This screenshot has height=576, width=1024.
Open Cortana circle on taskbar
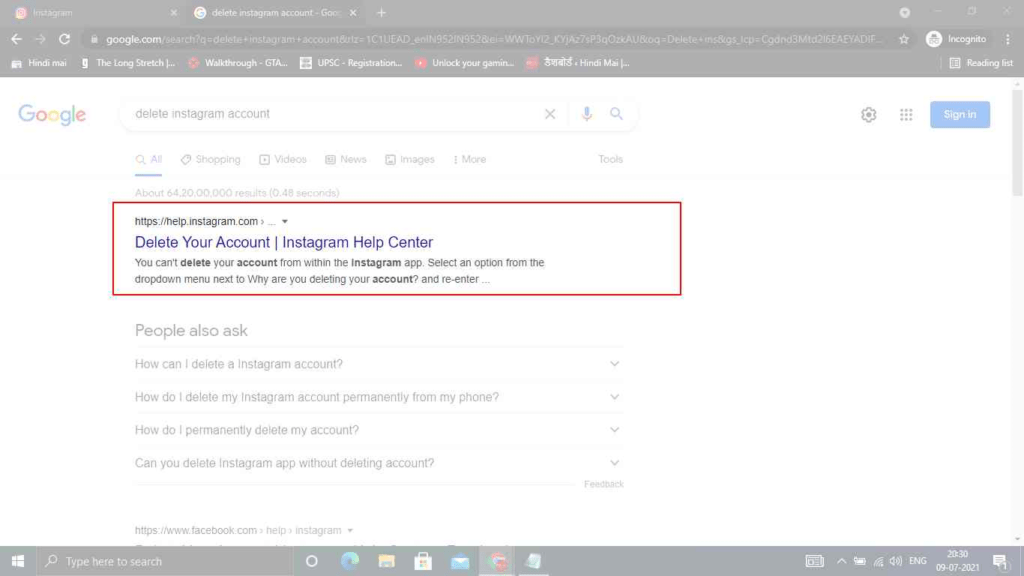pyautogui.click(x=312, y=561)
